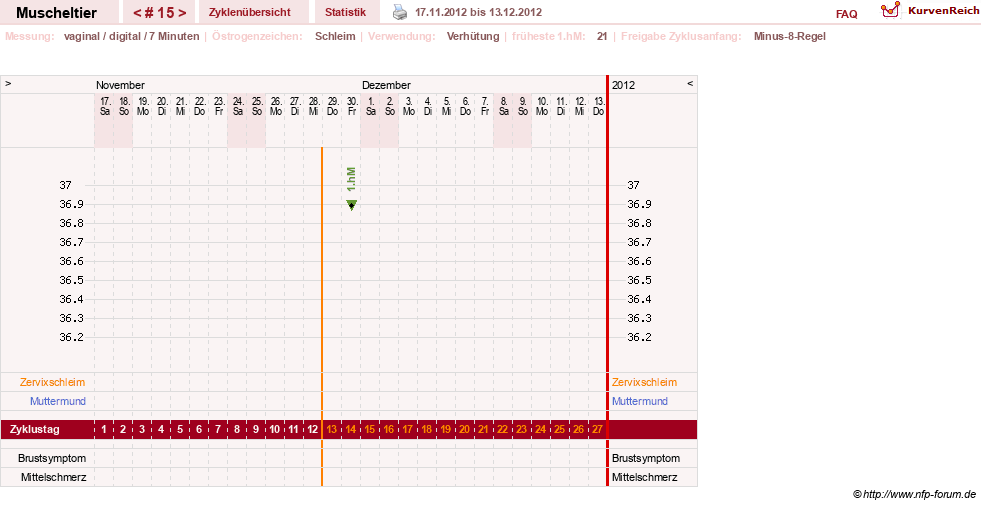
Task: Select cycle day 13 cell
Action: 332,429
